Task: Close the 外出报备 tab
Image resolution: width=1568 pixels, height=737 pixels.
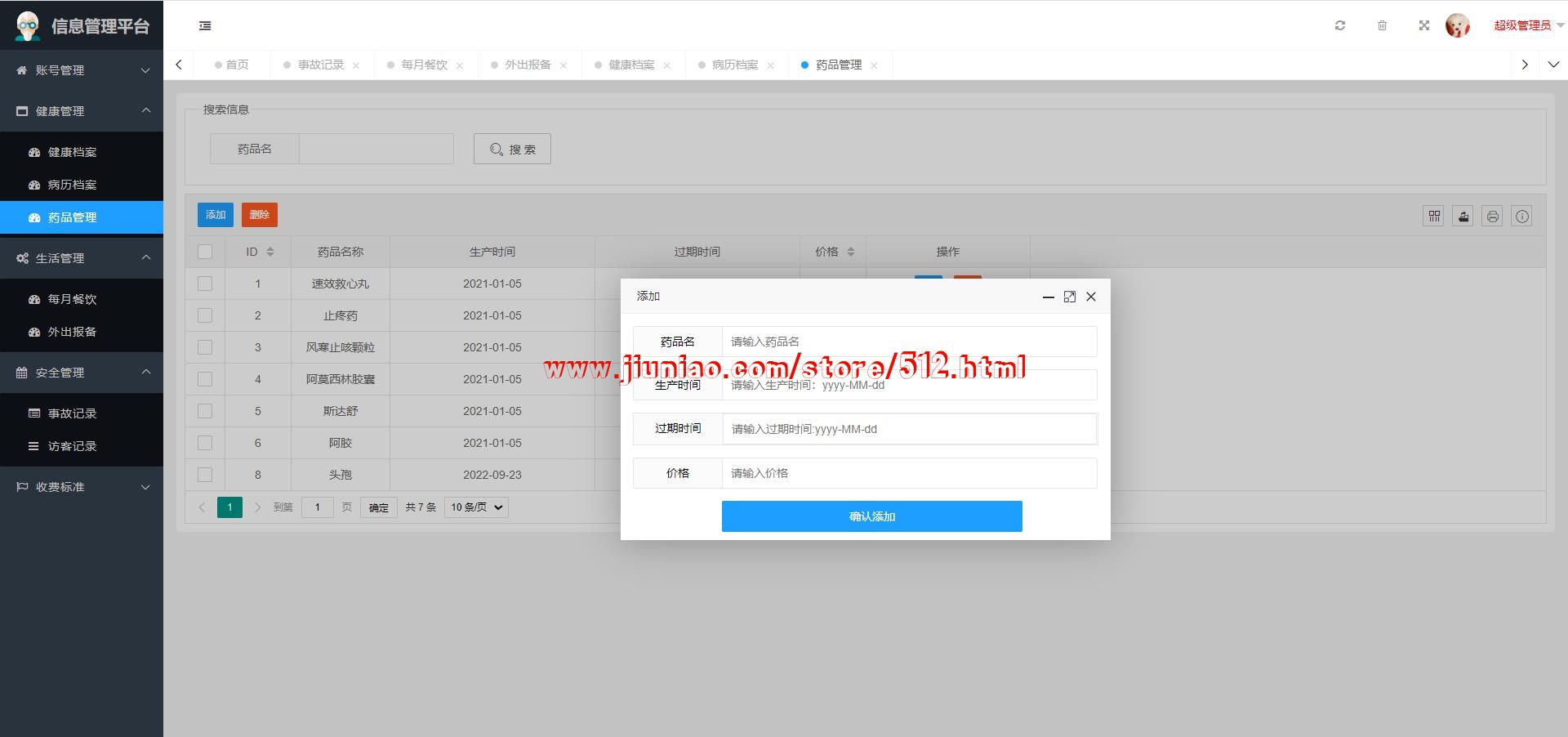Action: pos(563,65)
